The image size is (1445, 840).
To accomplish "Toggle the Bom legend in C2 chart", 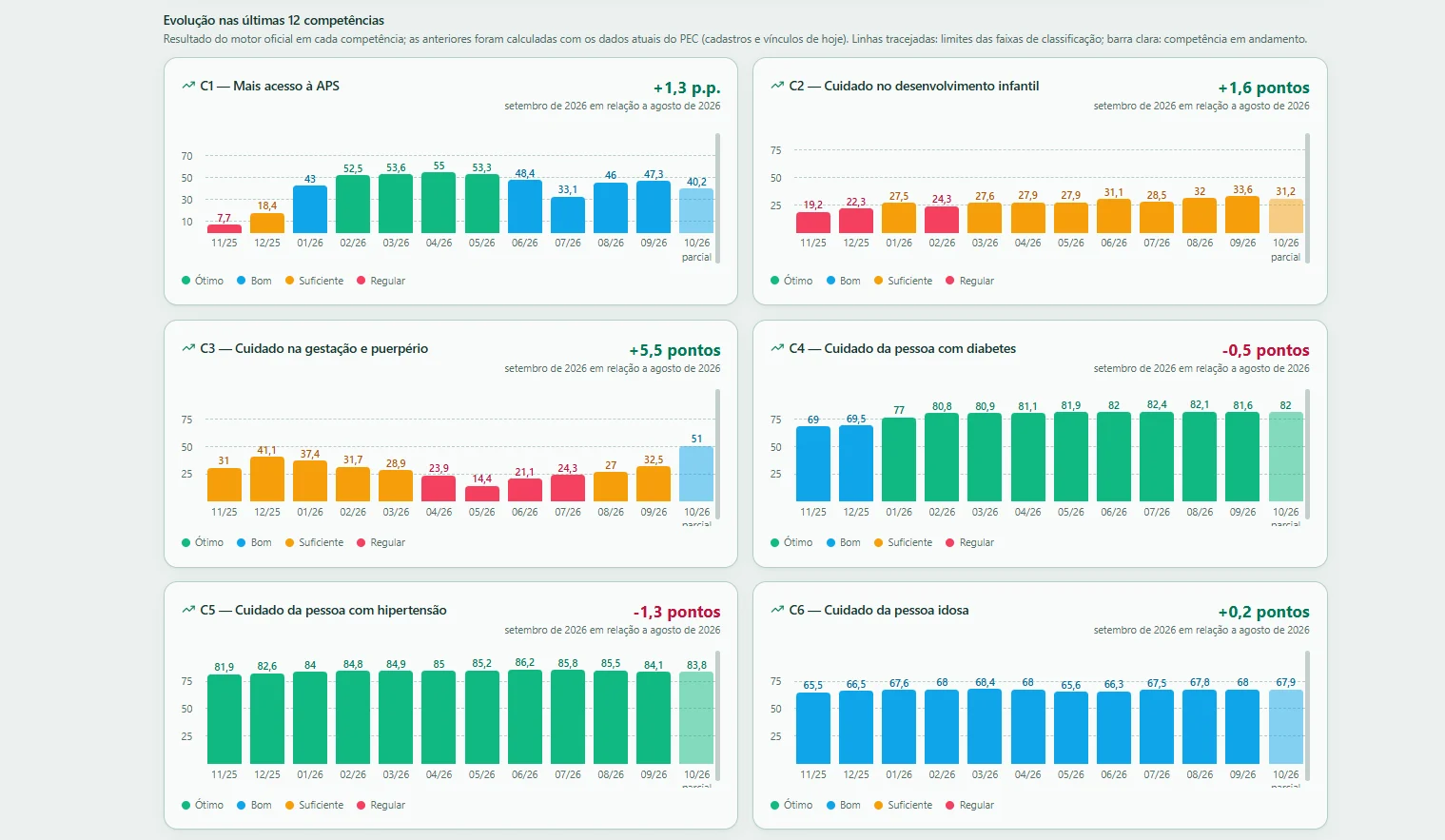I will click(844, 281).
